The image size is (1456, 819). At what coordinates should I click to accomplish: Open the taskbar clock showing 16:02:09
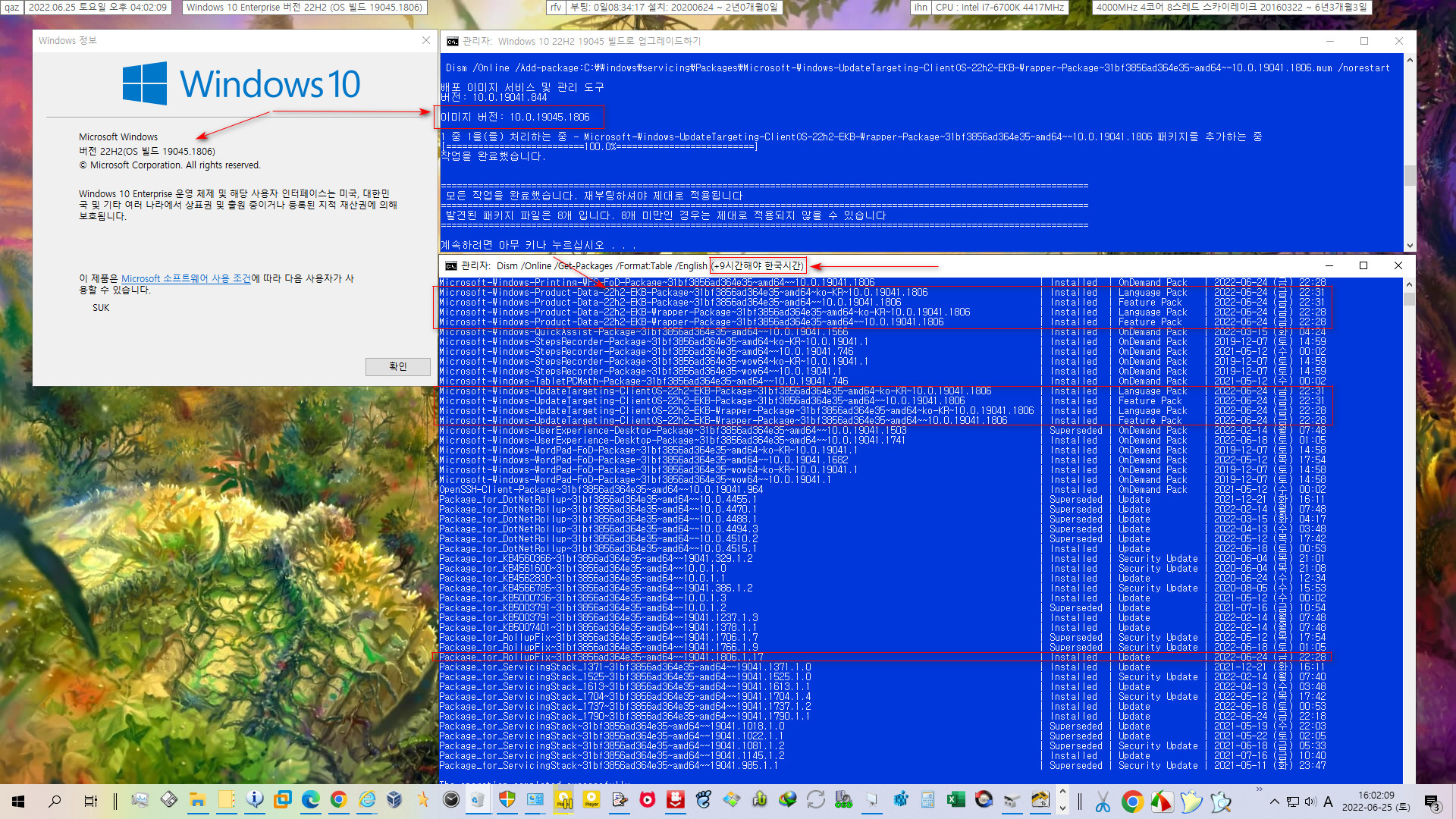1376,802
